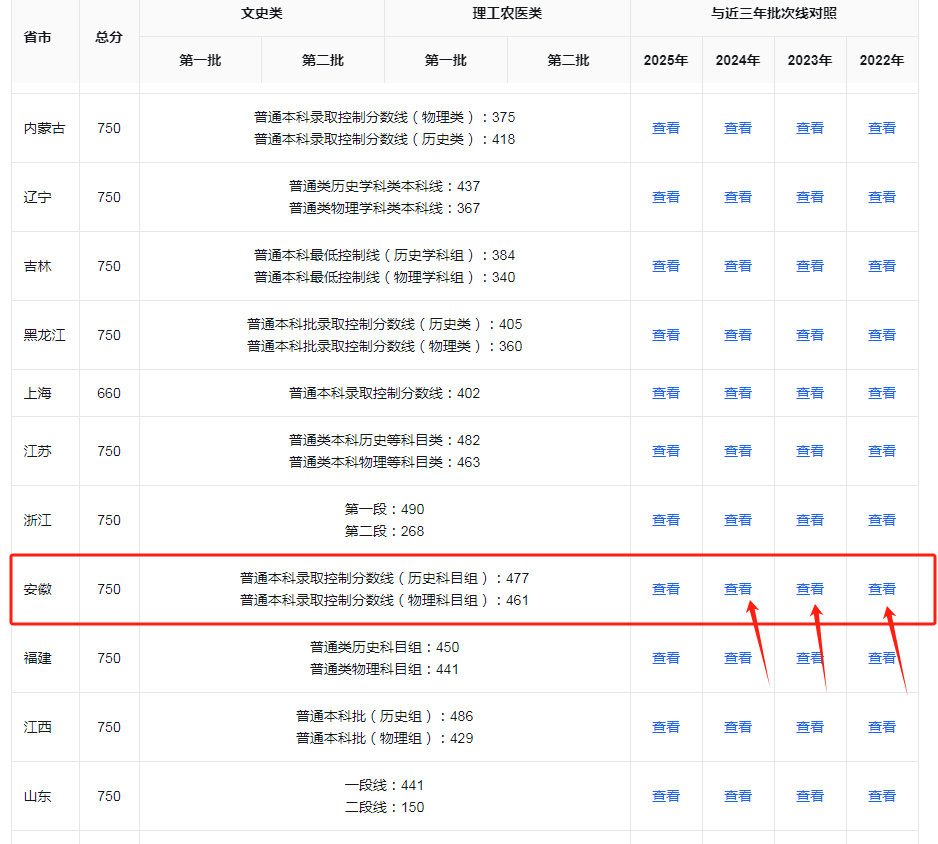Viewport: 938px width, 844px height.
Task: Open 江西 2025年 查看 link
Action: pos(666,727)
